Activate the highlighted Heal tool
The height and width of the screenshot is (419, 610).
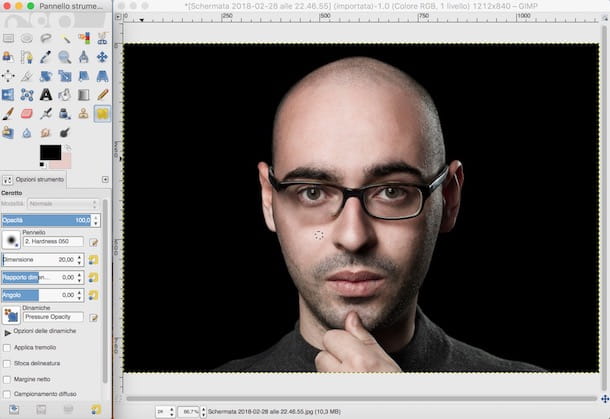pos(102,113)
